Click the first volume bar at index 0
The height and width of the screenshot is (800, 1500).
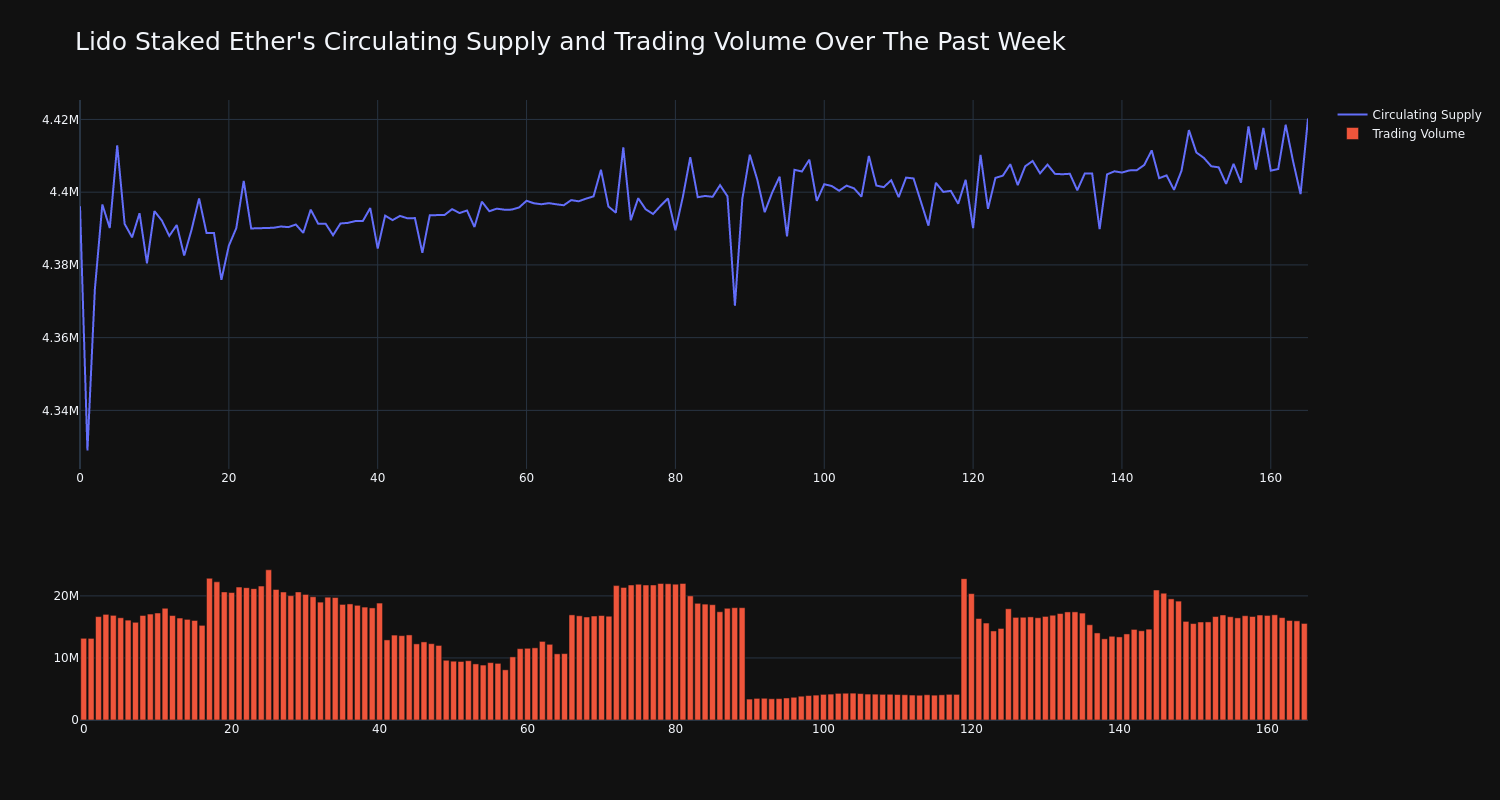point(84,679)
